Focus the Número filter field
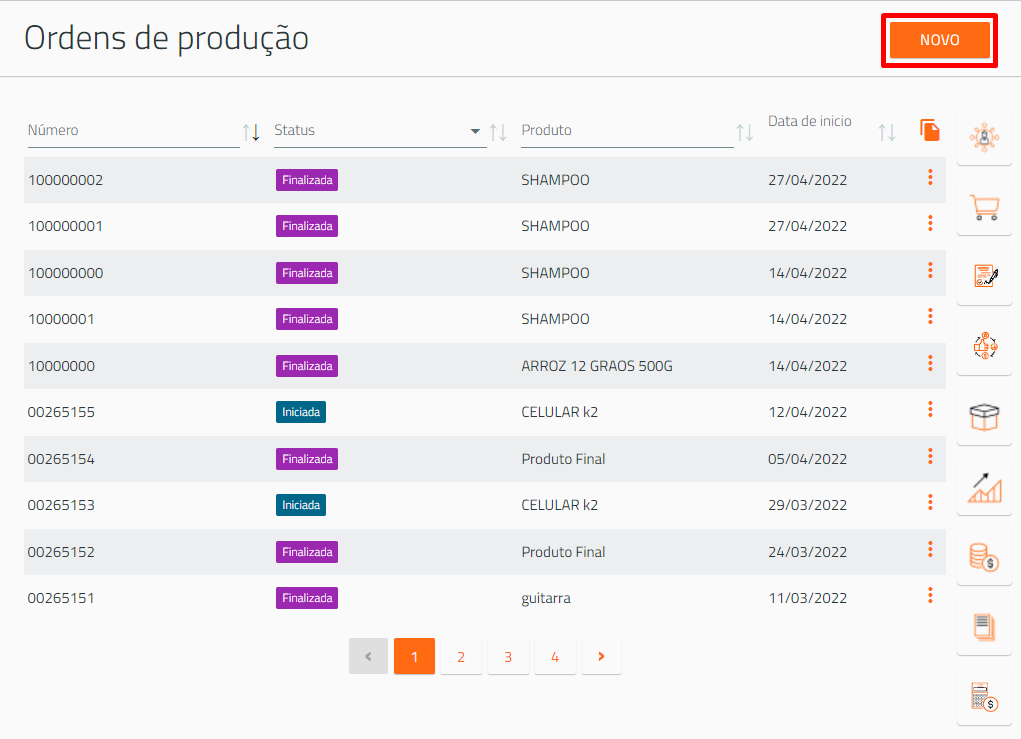The height and width of the screenshot is (739, 1021). tap(133, 132)
